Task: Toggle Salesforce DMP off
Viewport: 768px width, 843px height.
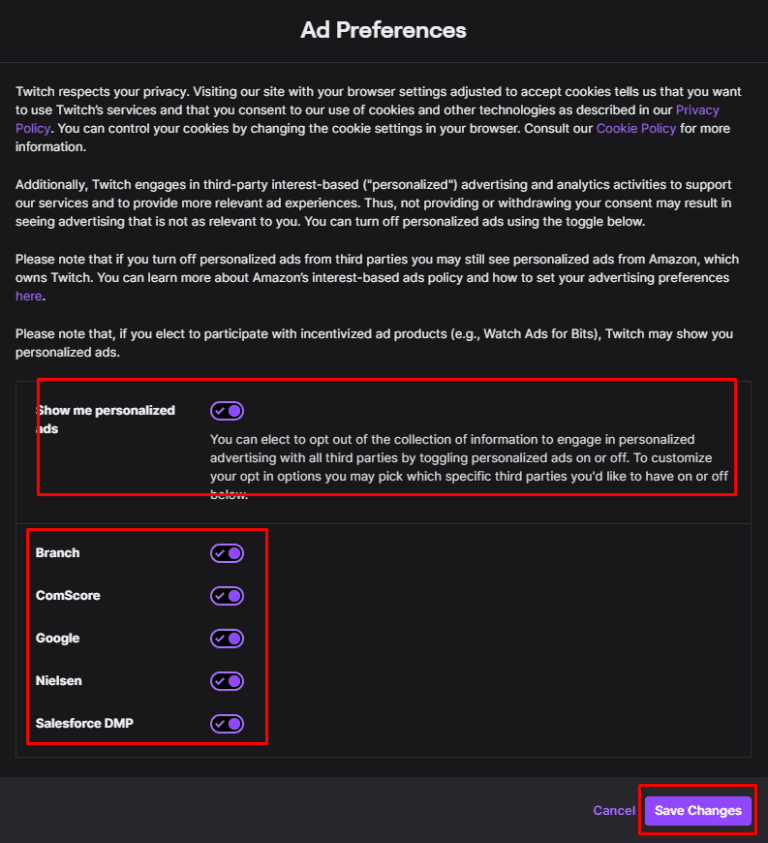Action: point(227,723)
